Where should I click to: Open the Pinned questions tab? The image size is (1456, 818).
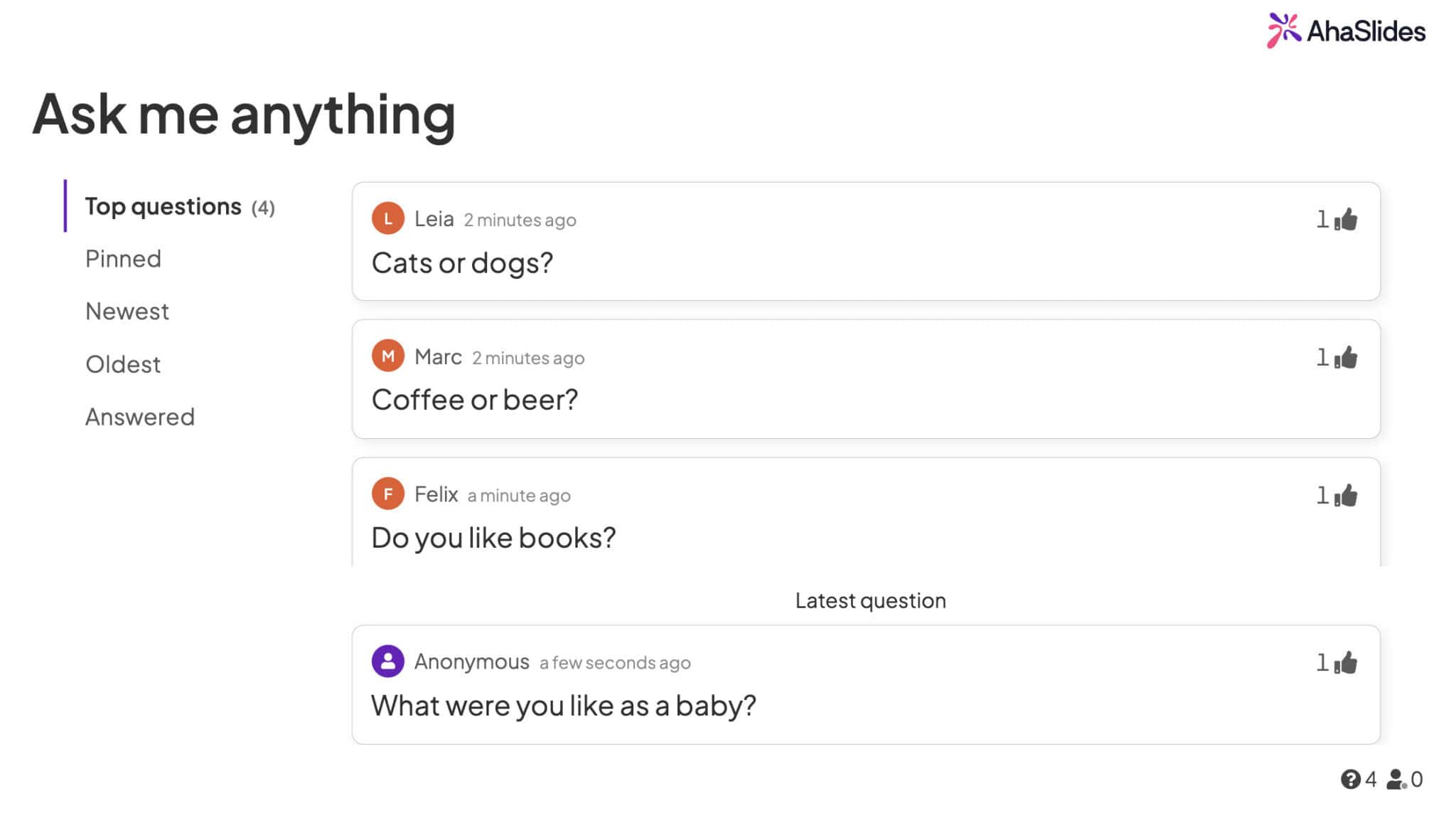pos(123,259)
